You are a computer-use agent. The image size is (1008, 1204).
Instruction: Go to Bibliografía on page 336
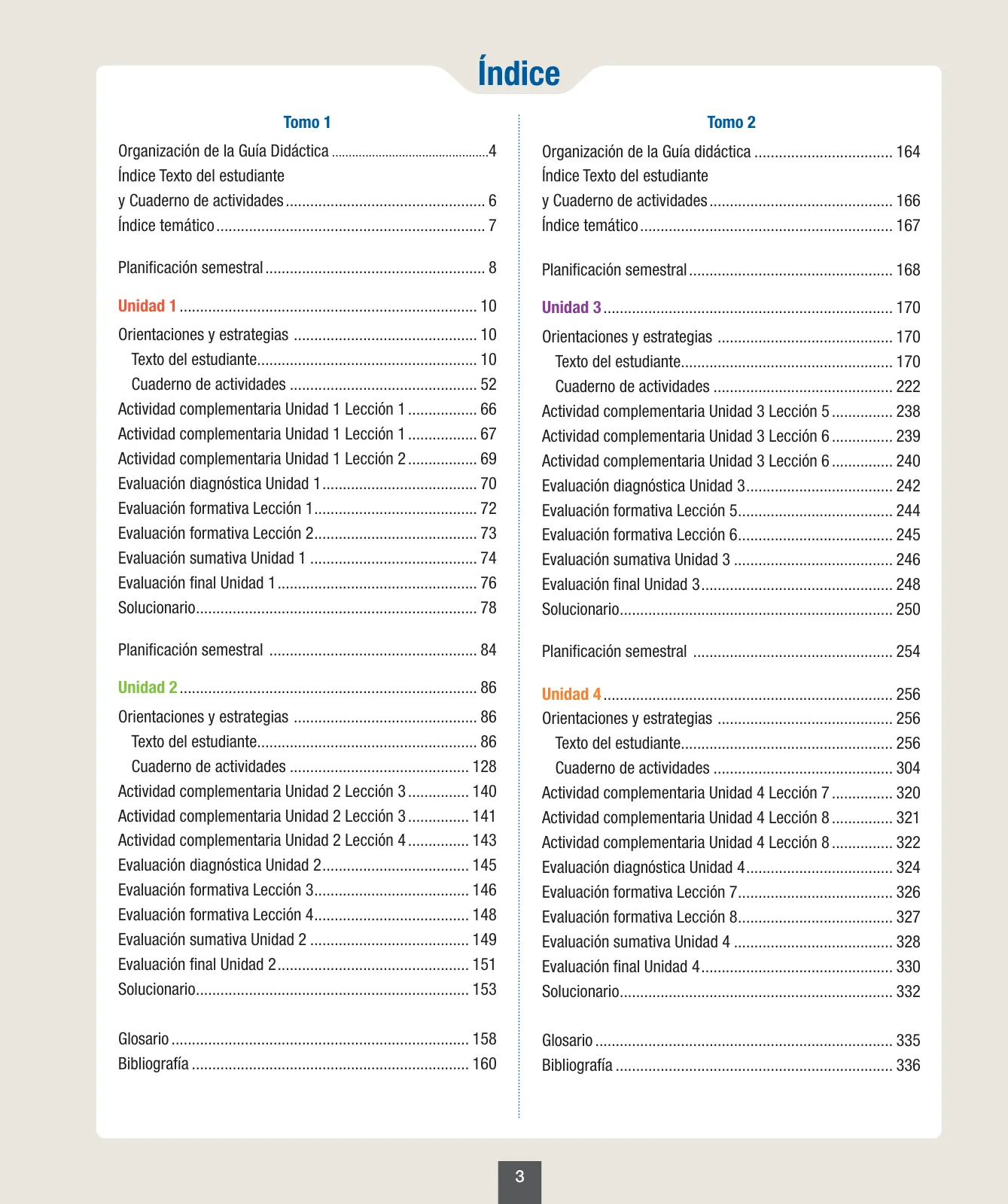point(731,1066)
